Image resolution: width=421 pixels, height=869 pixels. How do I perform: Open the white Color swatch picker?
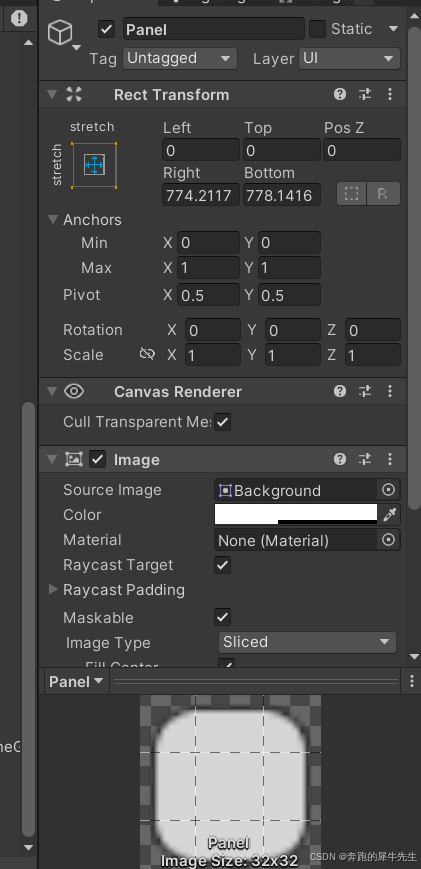296,514
